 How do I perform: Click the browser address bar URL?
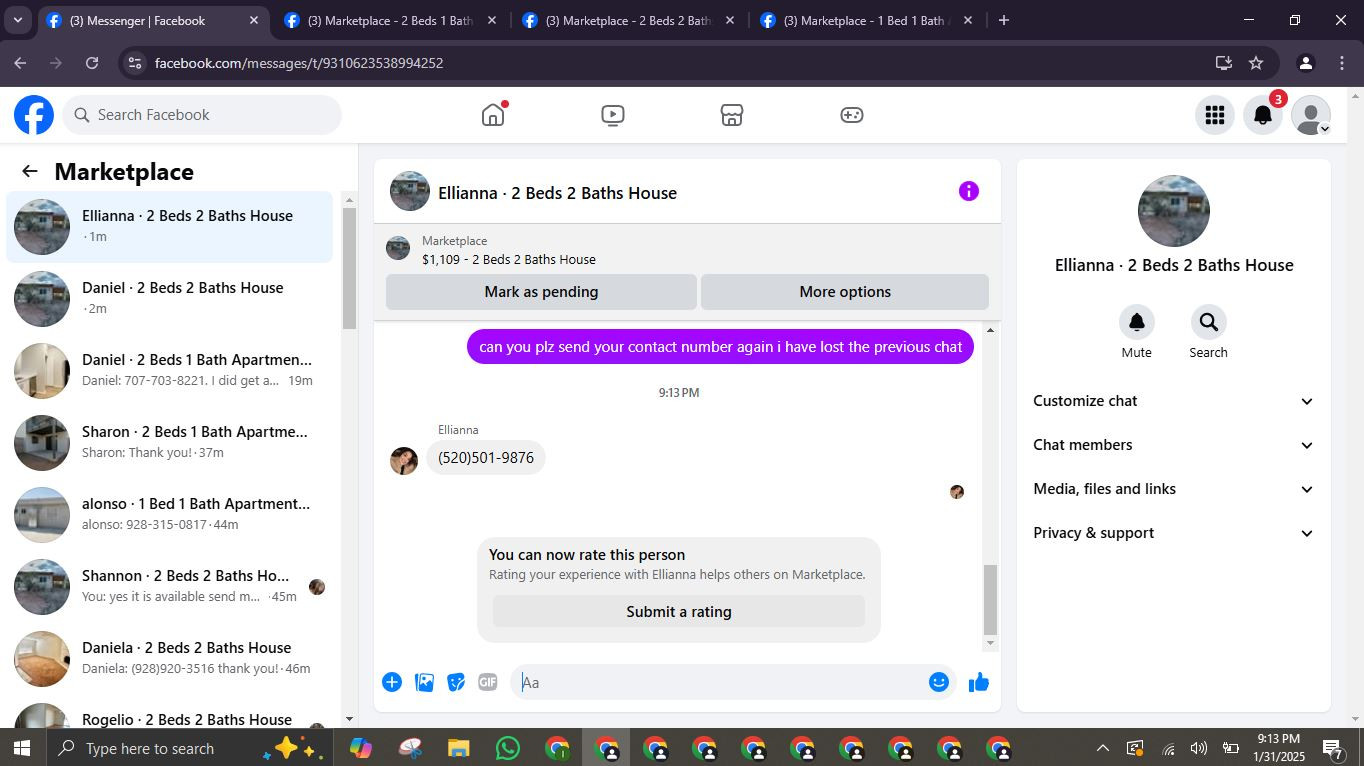299,63
